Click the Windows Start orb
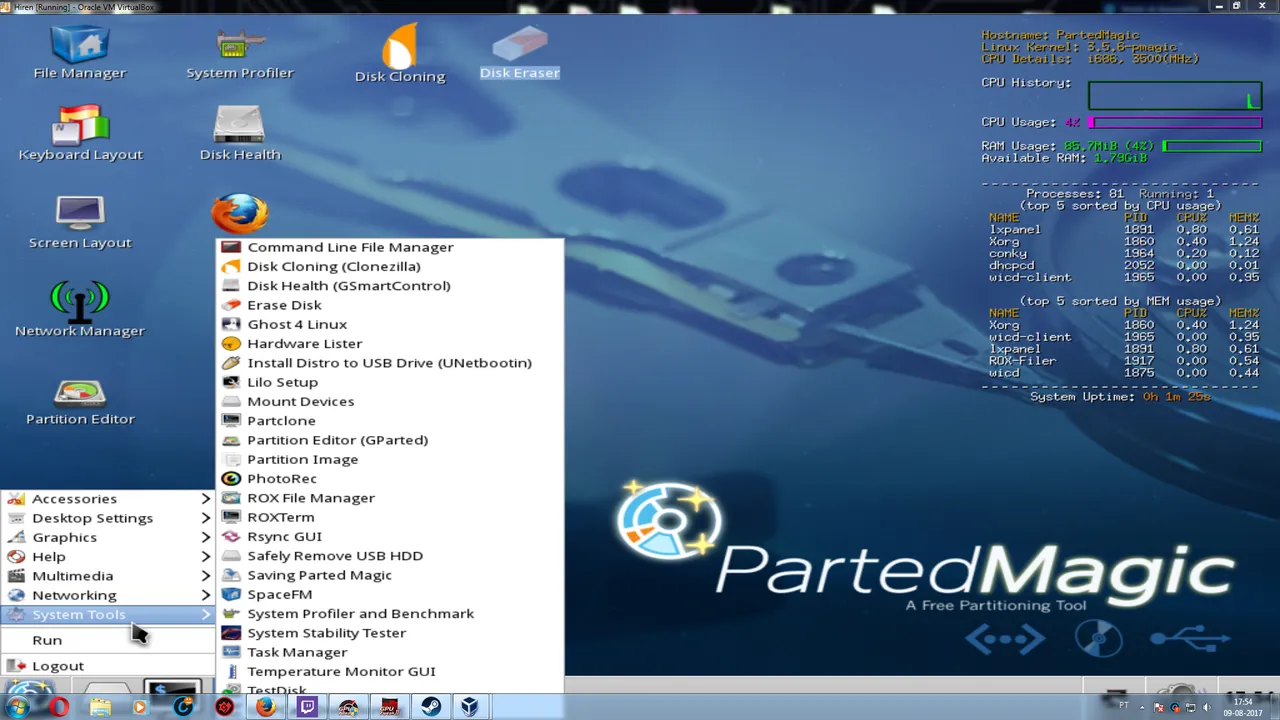The width and height of the screenshot is (1280, 720). click(x=17, y=707)
